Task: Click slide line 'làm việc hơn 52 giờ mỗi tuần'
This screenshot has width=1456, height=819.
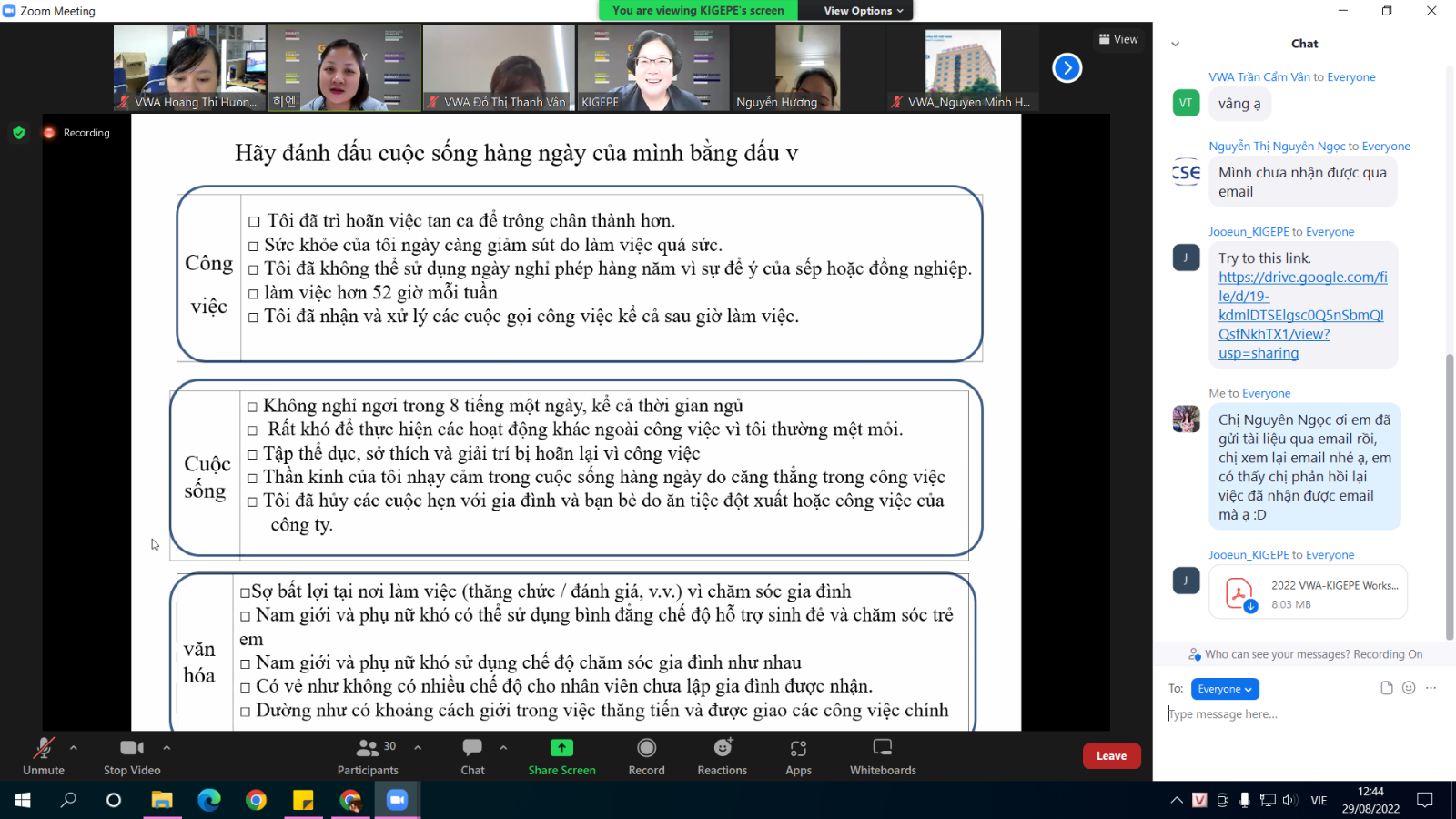Action: point(380,292)
